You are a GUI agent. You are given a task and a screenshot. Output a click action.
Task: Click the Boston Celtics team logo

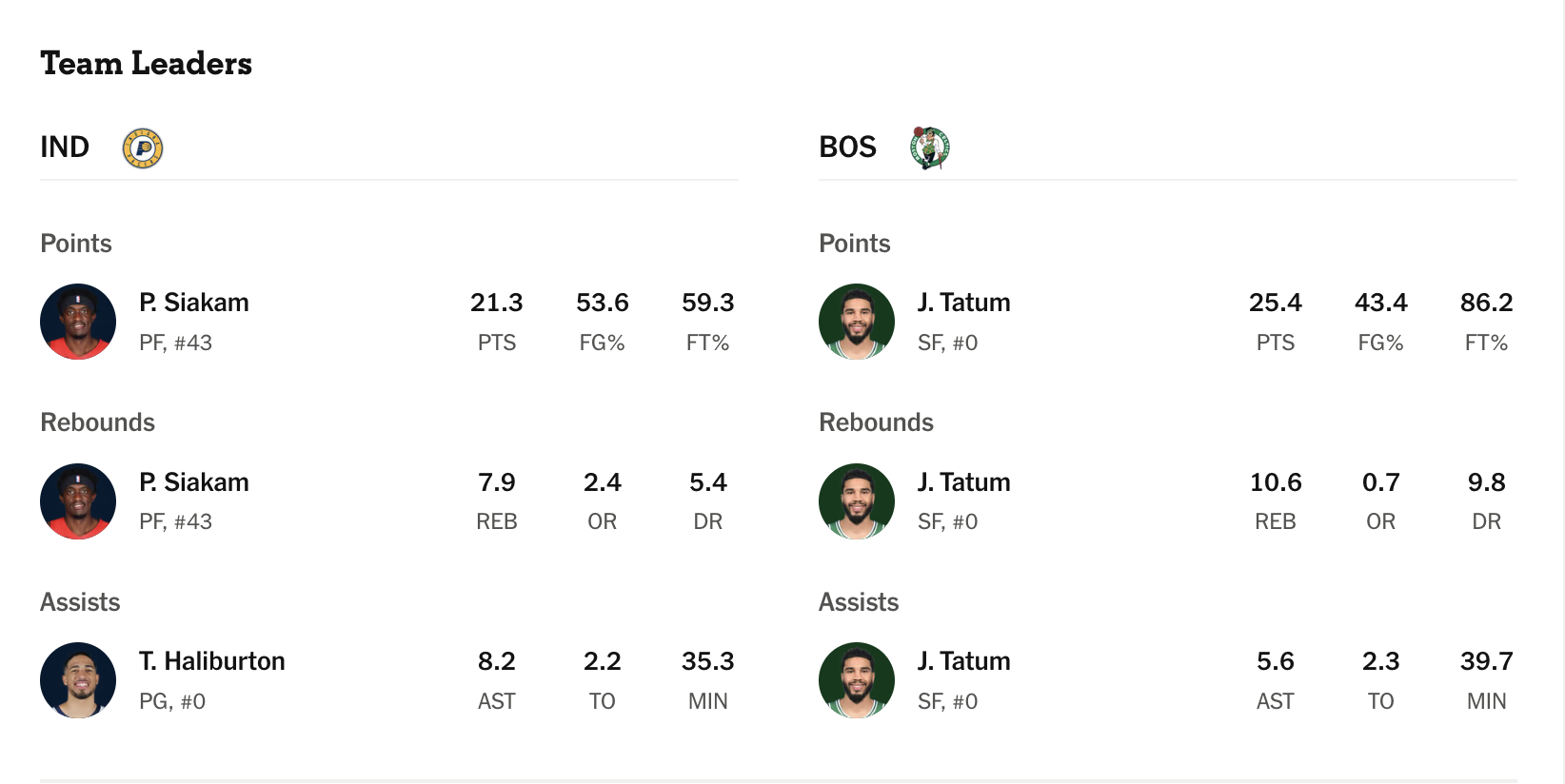[929, 147]
